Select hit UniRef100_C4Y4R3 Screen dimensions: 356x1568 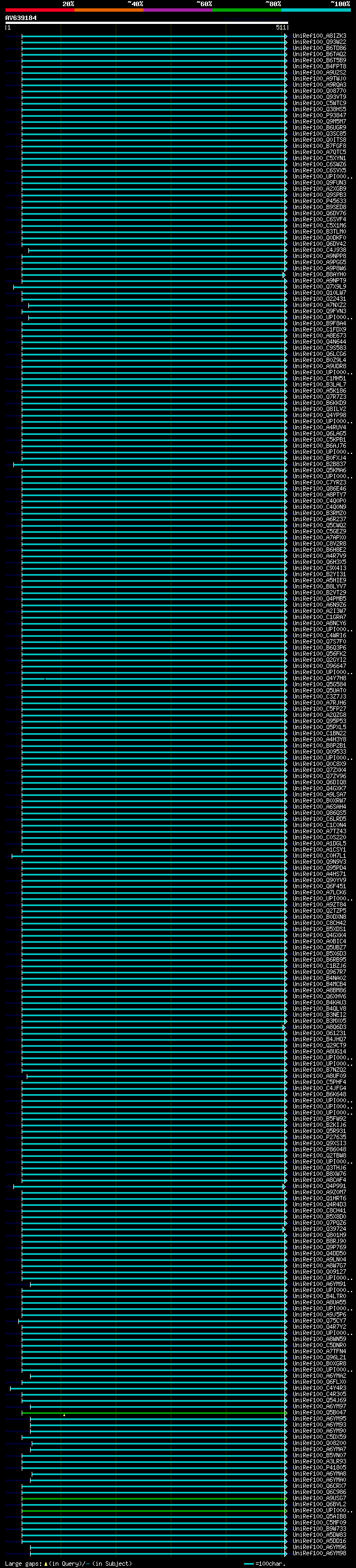(319, 1388)
